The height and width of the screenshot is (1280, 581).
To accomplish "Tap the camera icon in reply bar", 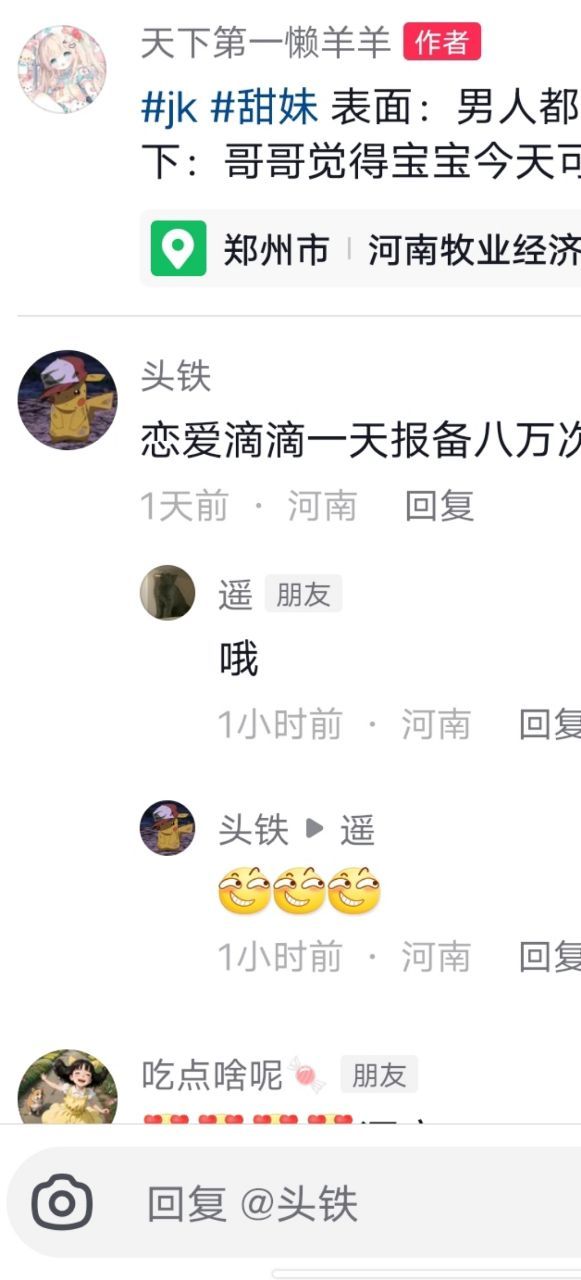I will coord(62,1202).
